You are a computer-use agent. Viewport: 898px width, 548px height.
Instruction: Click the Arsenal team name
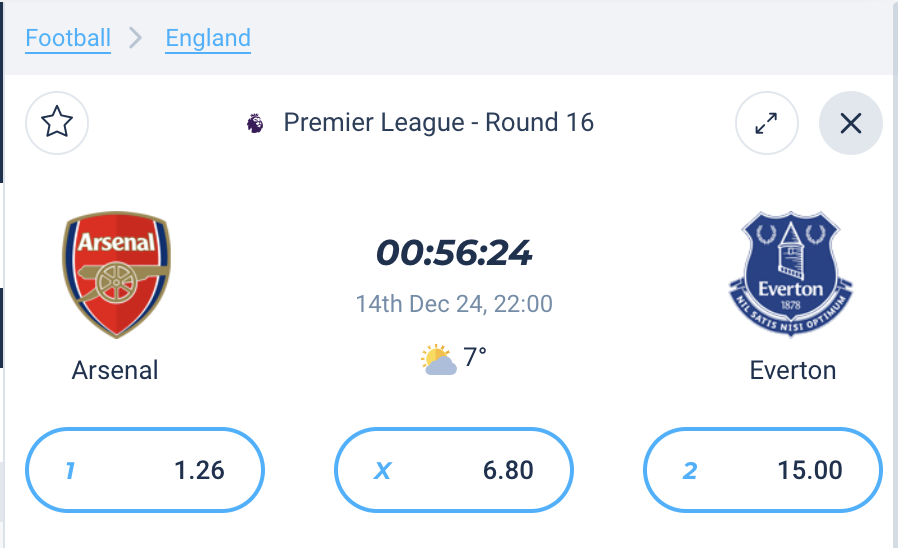coord(115,370)
